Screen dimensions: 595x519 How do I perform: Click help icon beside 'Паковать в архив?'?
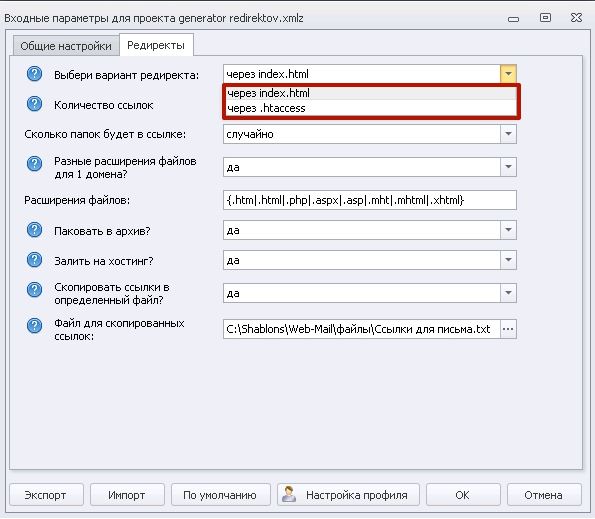[x=35, y=230]
